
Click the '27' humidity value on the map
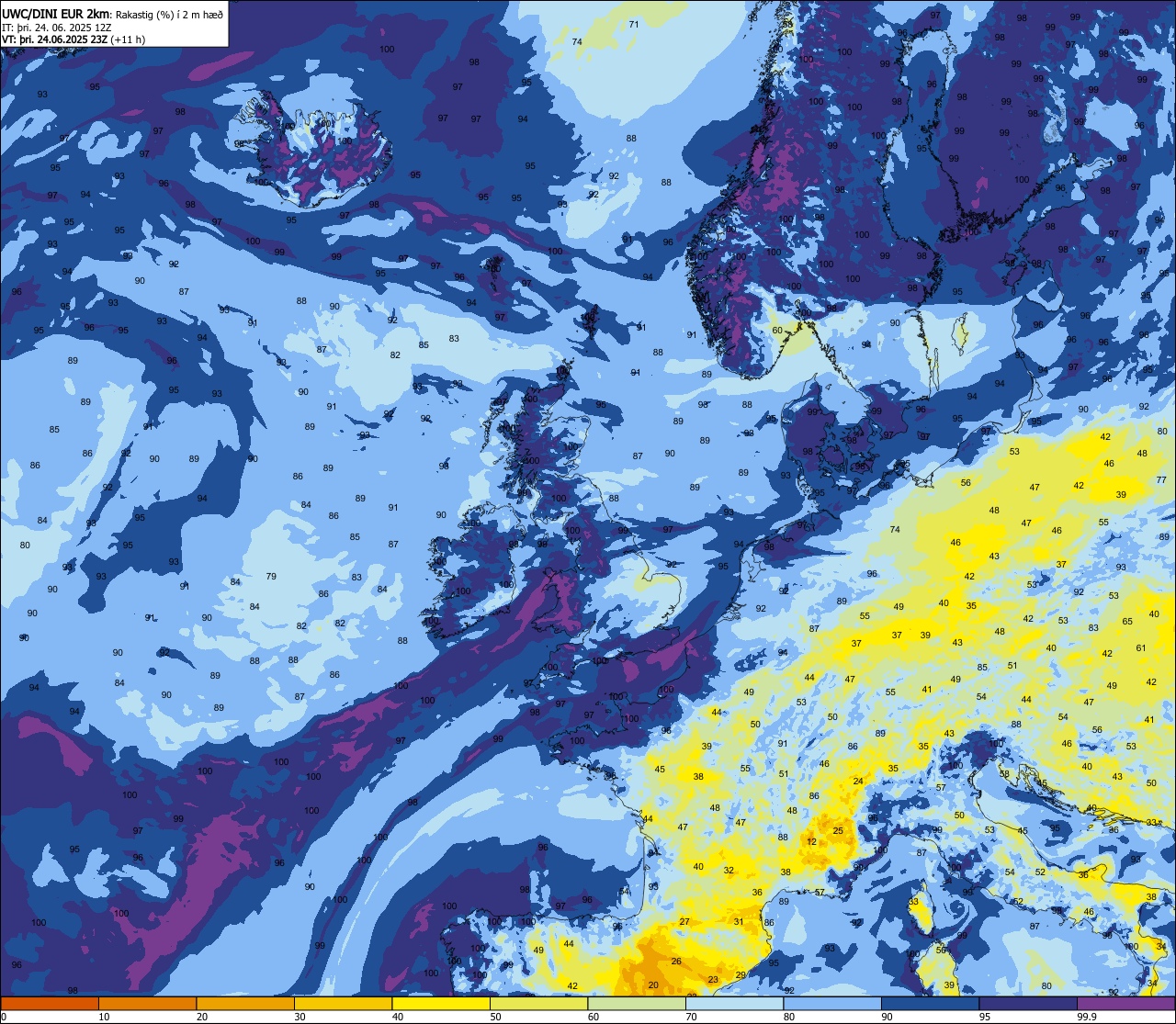[x=684, y=921]
